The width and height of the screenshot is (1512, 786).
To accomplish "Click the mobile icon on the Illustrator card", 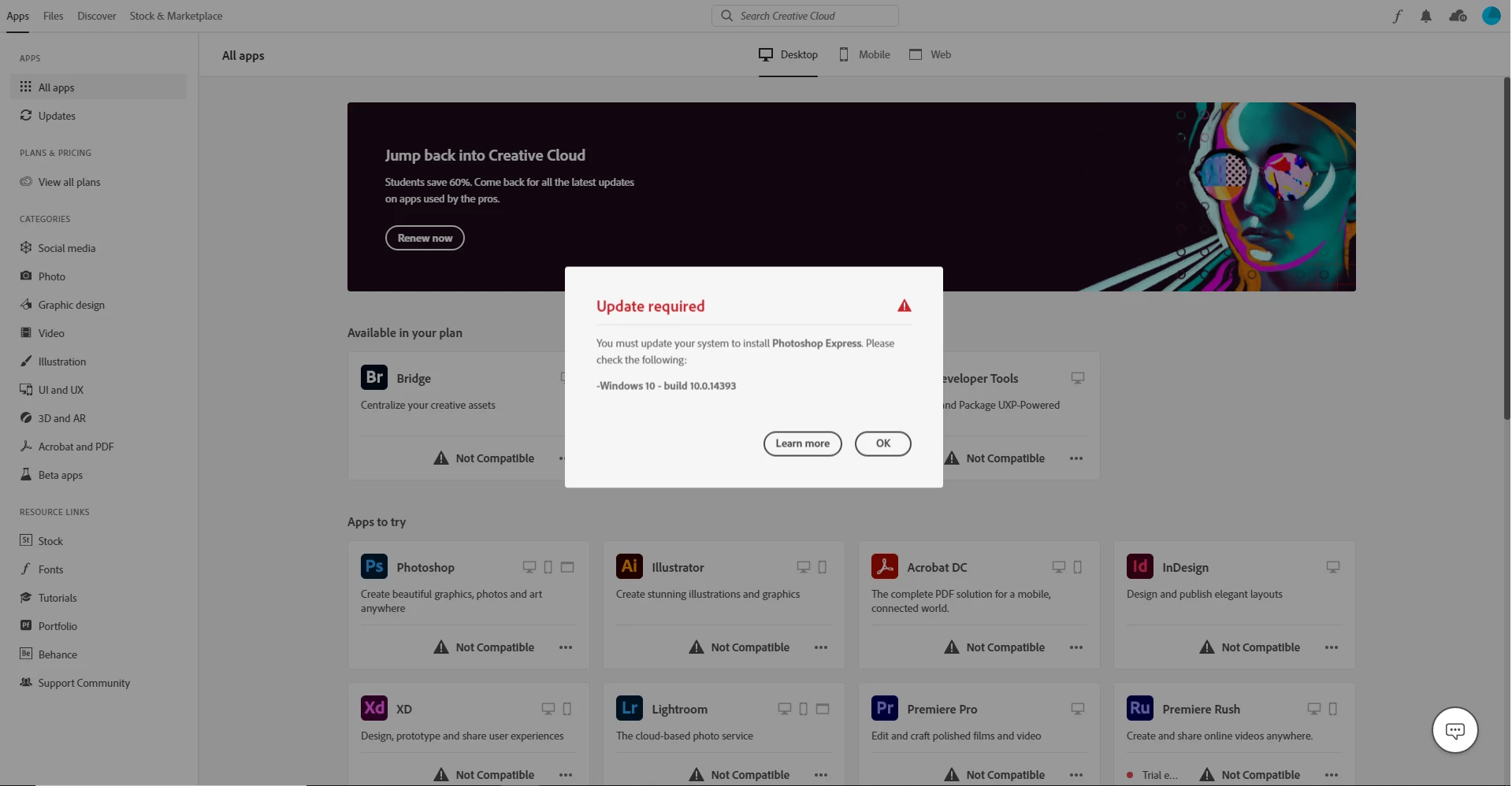I will pos(823,567).
